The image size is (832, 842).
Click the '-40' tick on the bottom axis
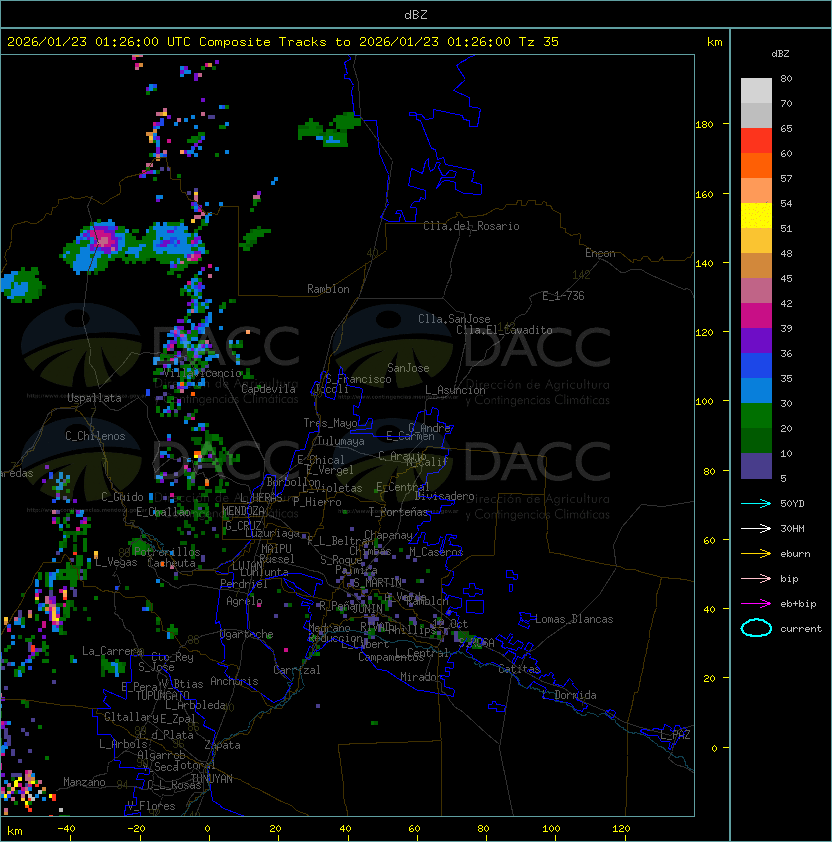pyautogui.click(x=66, y=829)
